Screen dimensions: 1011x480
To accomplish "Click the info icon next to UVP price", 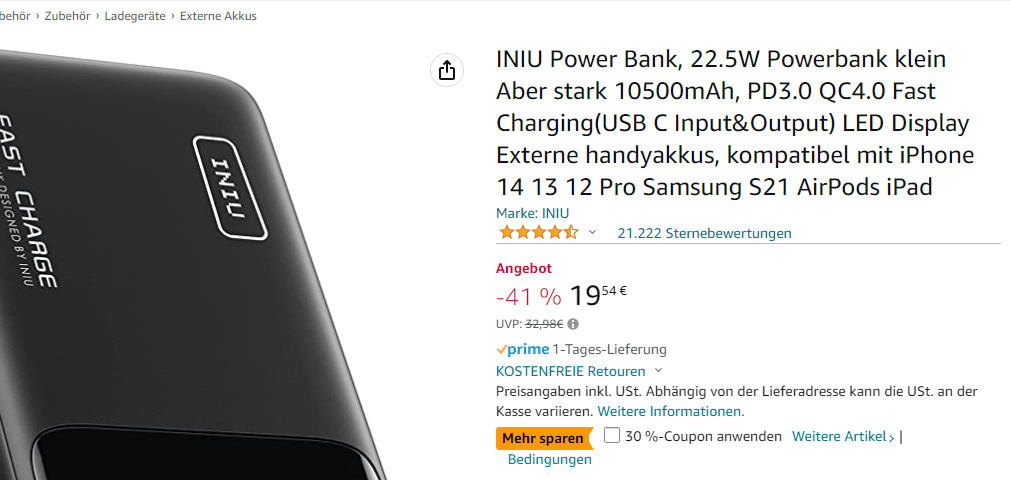I will point(573,324).
